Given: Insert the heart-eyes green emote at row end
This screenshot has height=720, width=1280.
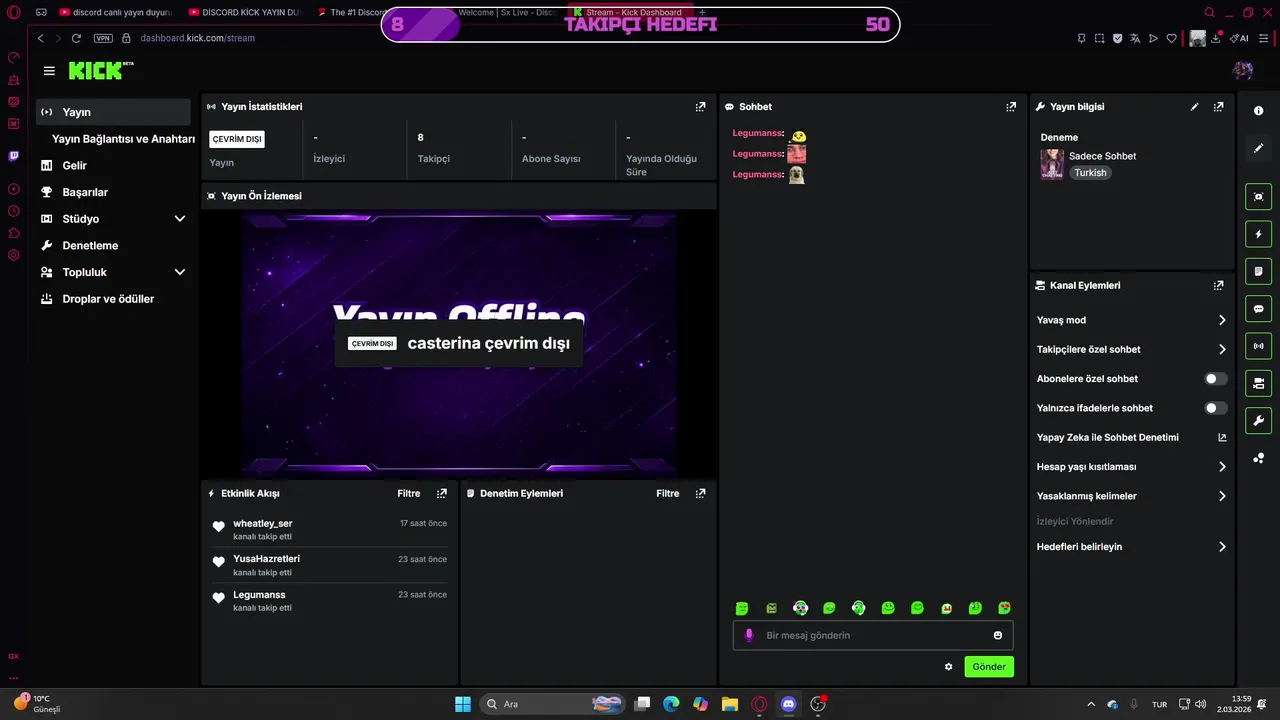Looking at the screenshot, I should (1004, 608).
